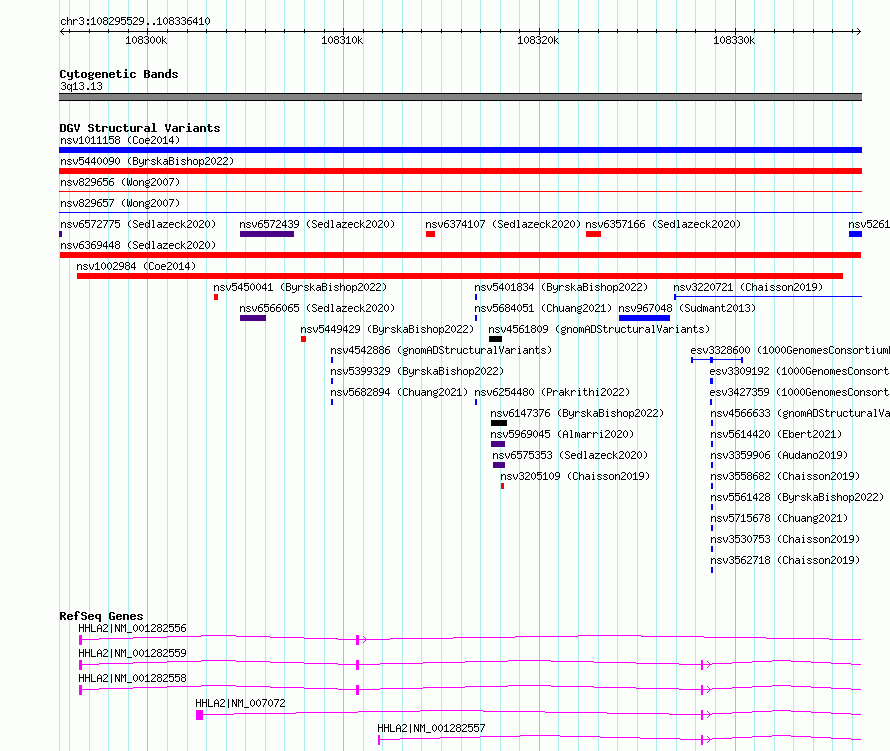This screenshot has width=890, height=751.
Task: Click the Cytogenetic Bands track heading
Action: point(119,74)
